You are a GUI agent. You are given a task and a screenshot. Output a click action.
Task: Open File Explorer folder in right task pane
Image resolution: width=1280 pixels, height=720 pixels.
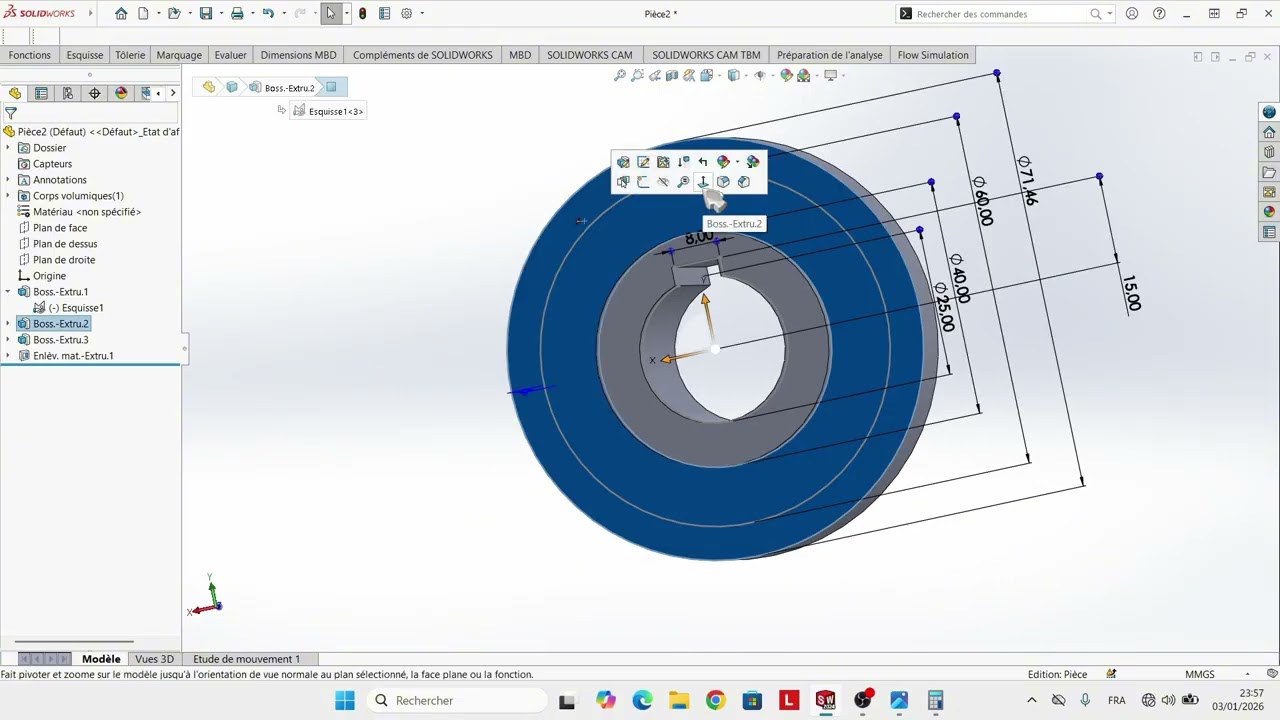point(1269,172)
